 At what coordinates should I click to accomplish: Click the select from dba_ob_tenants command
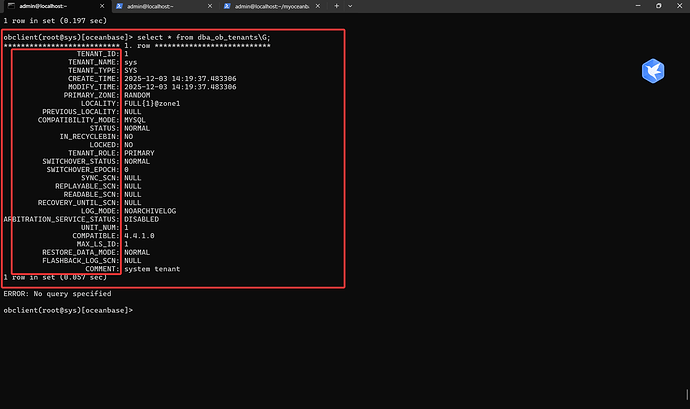[200, 36]
